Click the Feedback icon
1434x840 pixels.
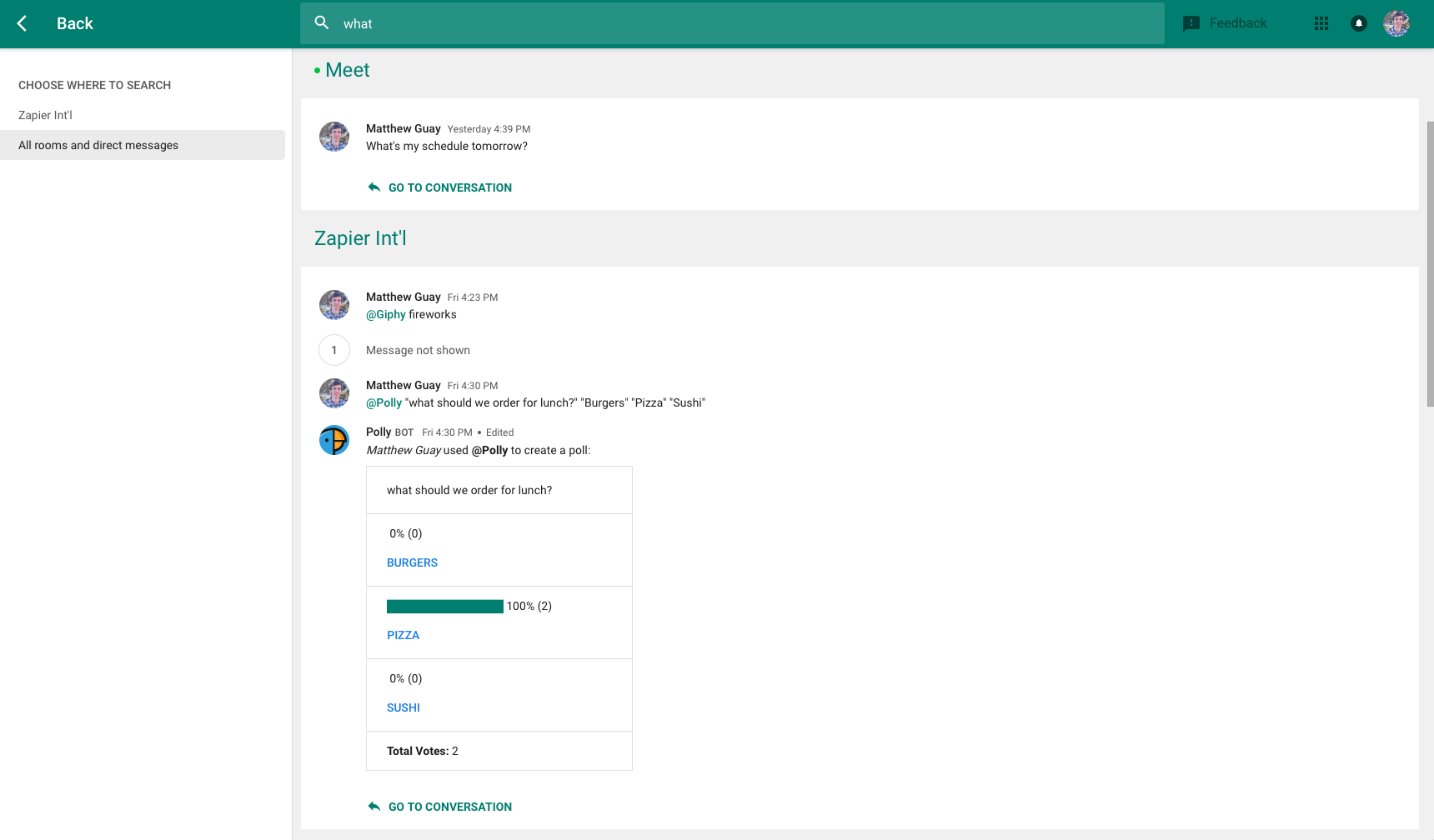coord(1191,23)
